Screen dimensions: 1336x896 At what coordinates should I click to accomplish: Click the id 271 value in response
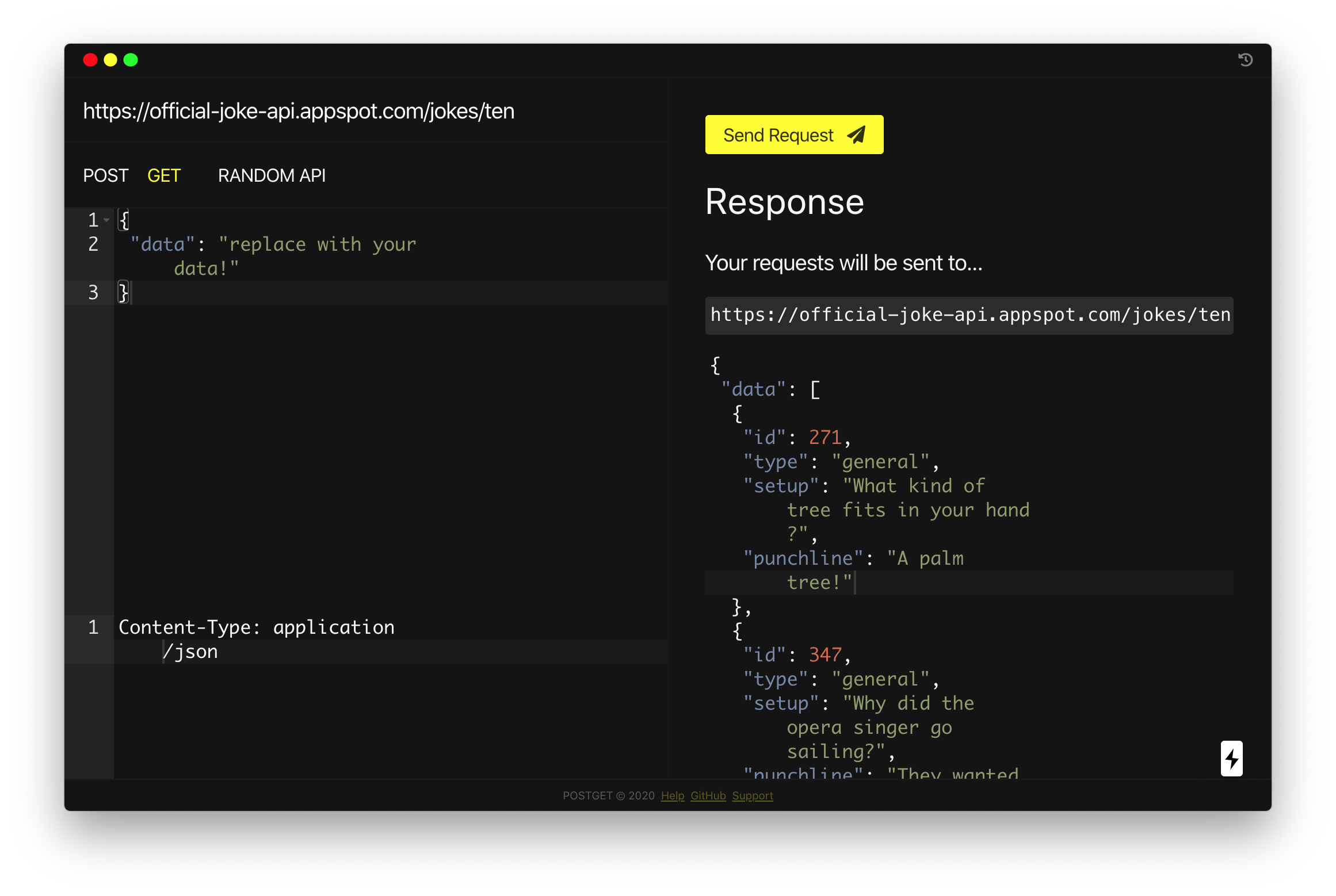824,438
